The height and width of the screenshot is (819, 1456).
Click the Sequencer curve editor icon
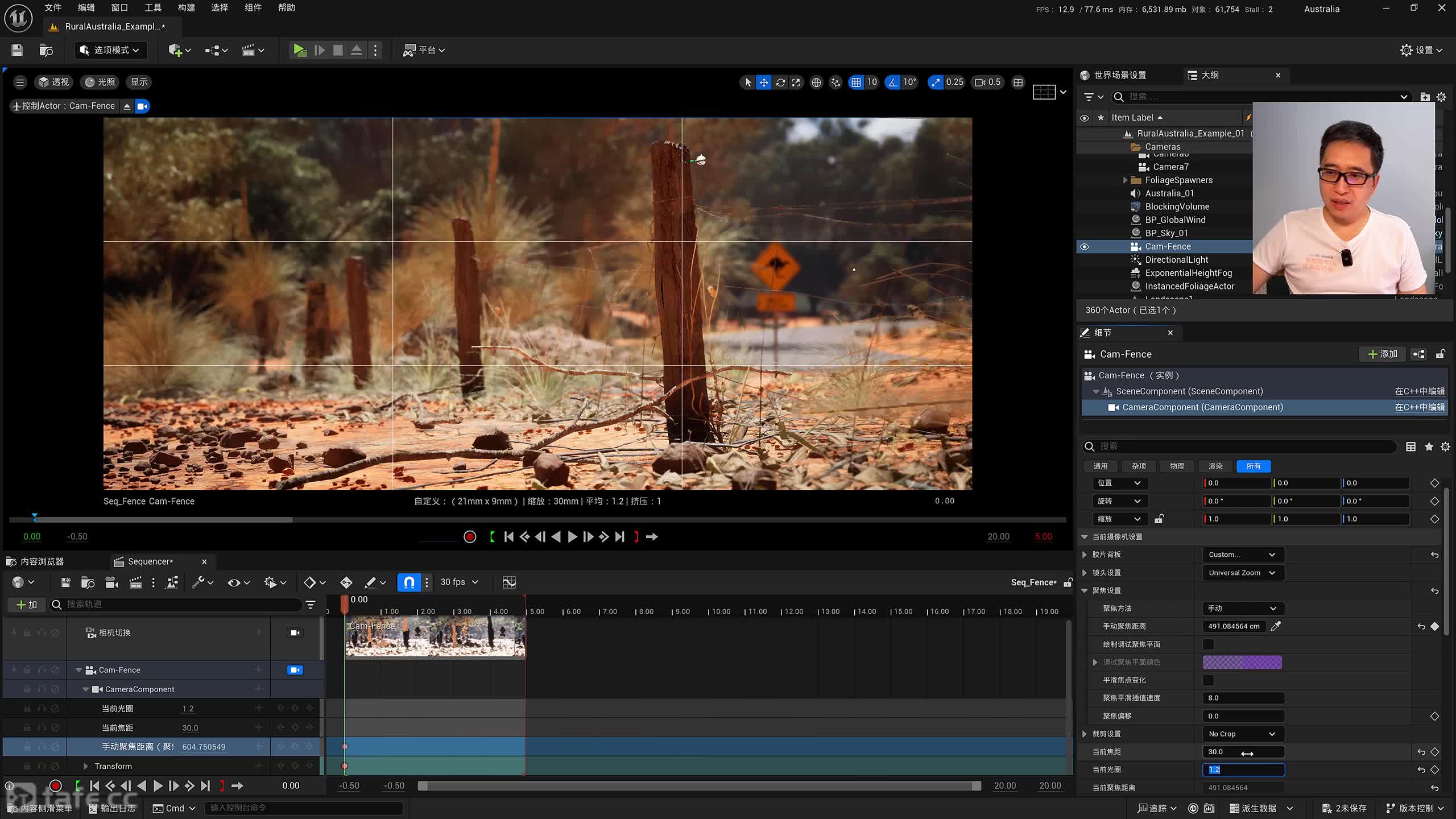tap(509, 582)
